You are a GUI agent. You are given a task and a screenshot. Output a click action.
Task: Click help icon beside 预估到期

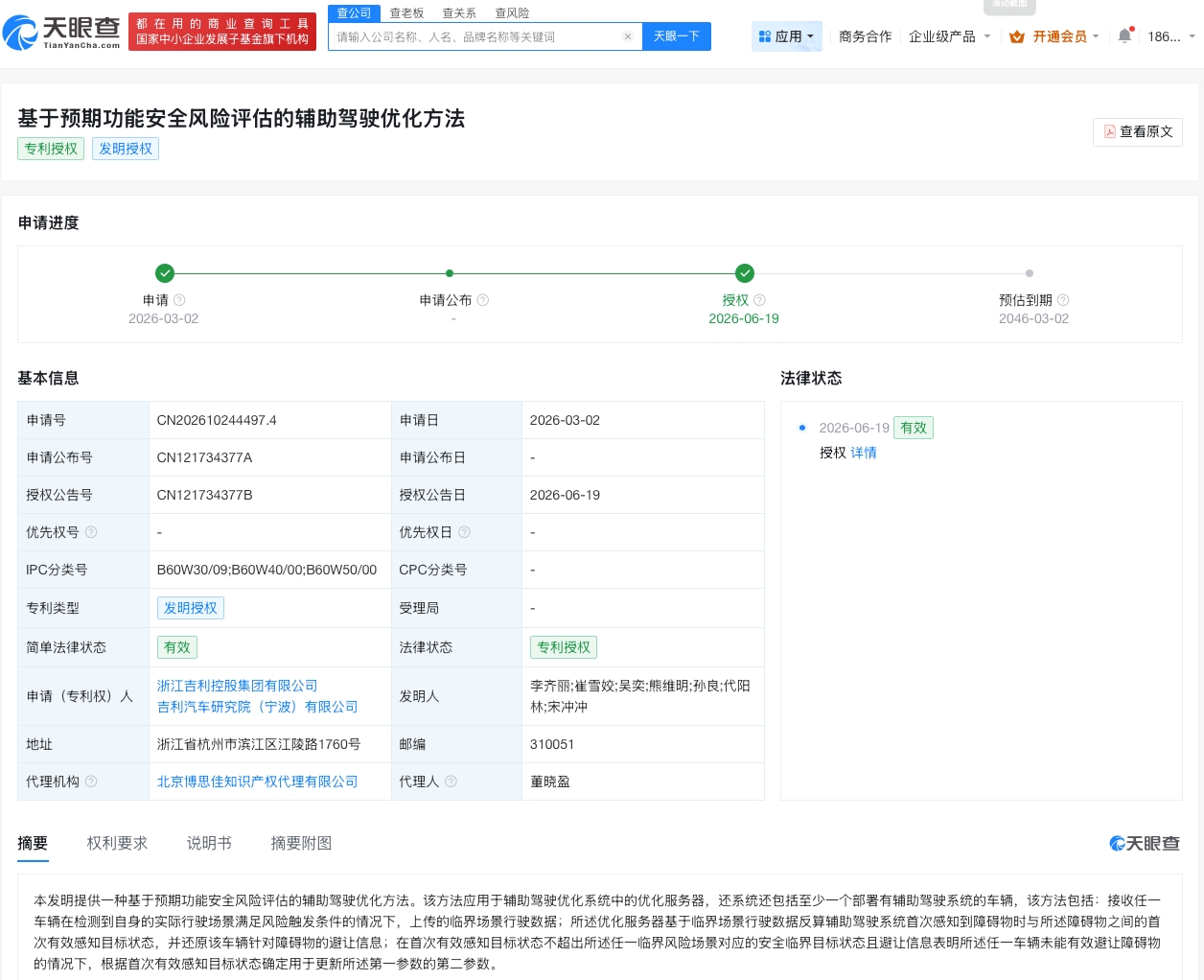point(1063,300)
